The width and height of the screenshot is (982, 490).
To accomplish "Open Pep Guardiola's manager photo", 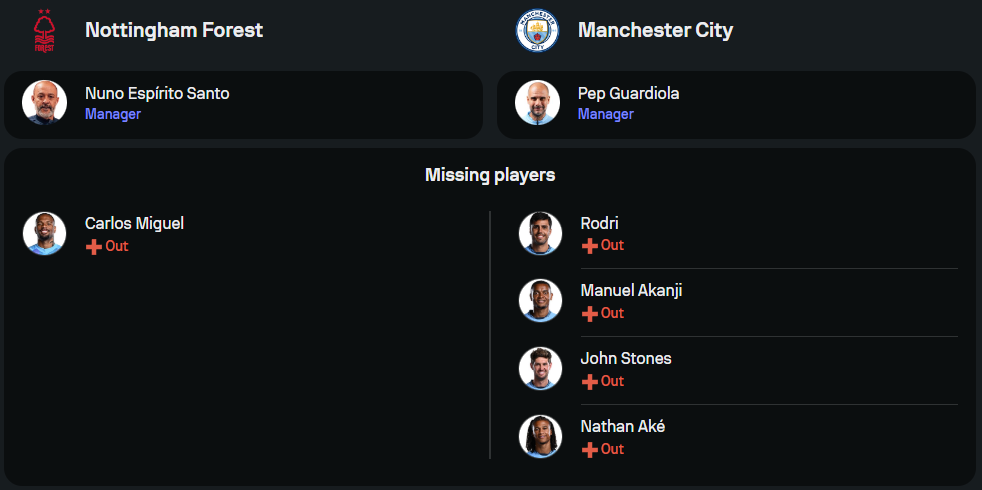I will point(537,103).
